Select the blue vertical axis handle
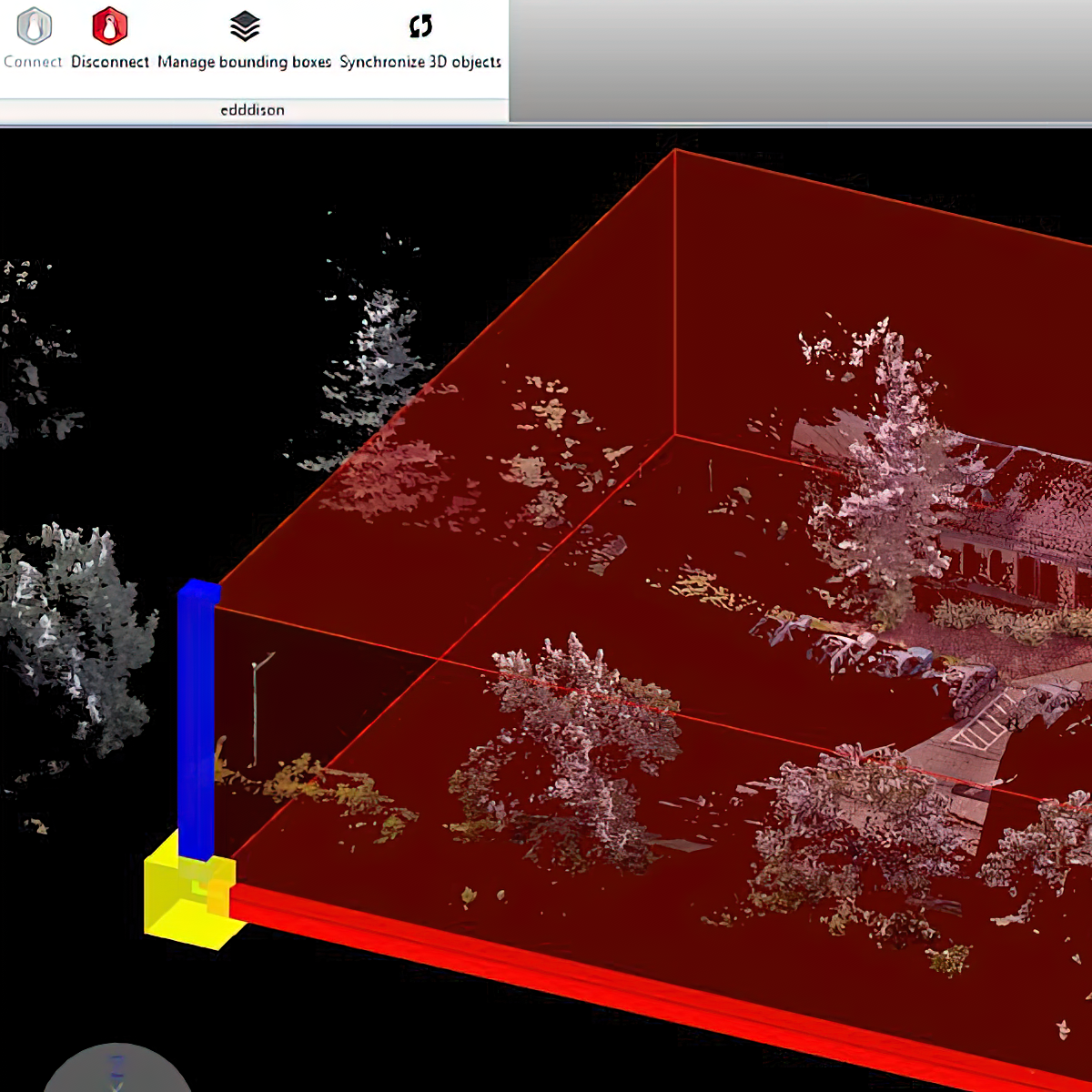 pyautogui.click(x=197, y=719)
